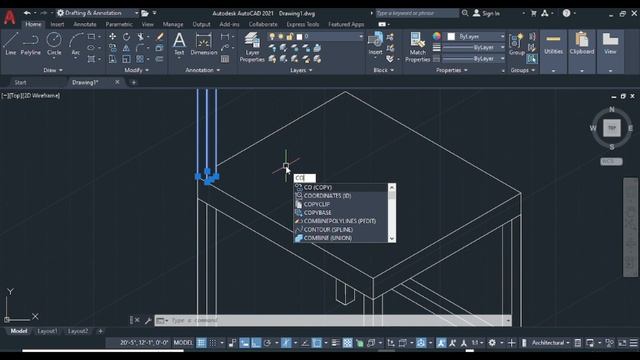Click the Rotate tool icon
Screen dimensions: 640x360
pyautogui.click(x=127, y=37)
